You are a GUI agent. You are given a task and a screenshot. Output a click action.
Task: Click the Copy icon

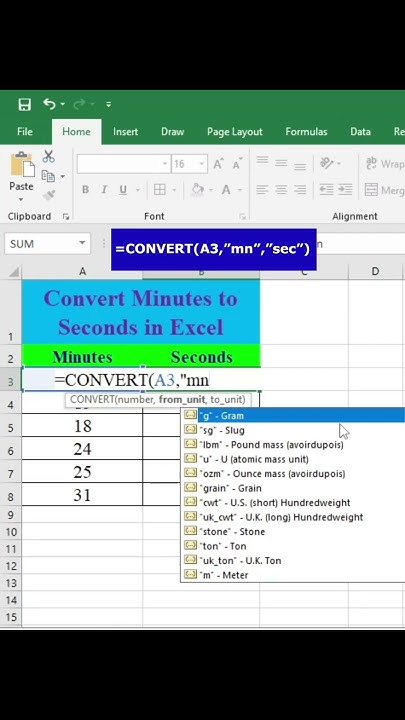(48, 176)
